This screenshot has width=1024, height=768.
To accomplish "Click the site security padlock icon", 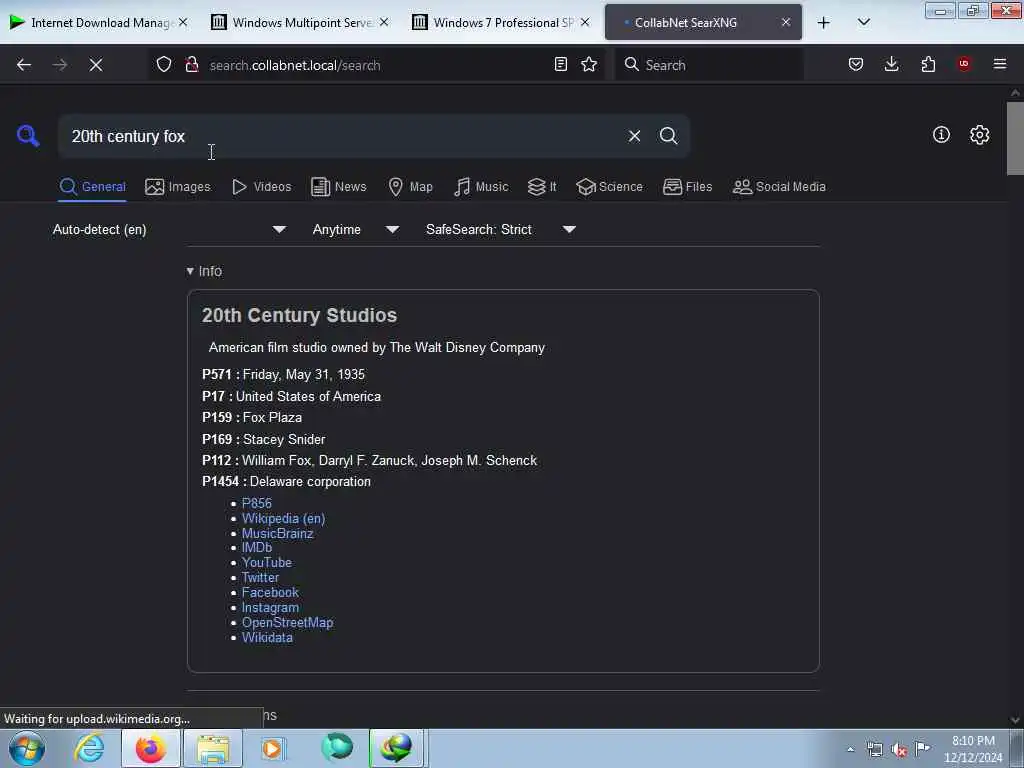I will click(x=192, y=64).
